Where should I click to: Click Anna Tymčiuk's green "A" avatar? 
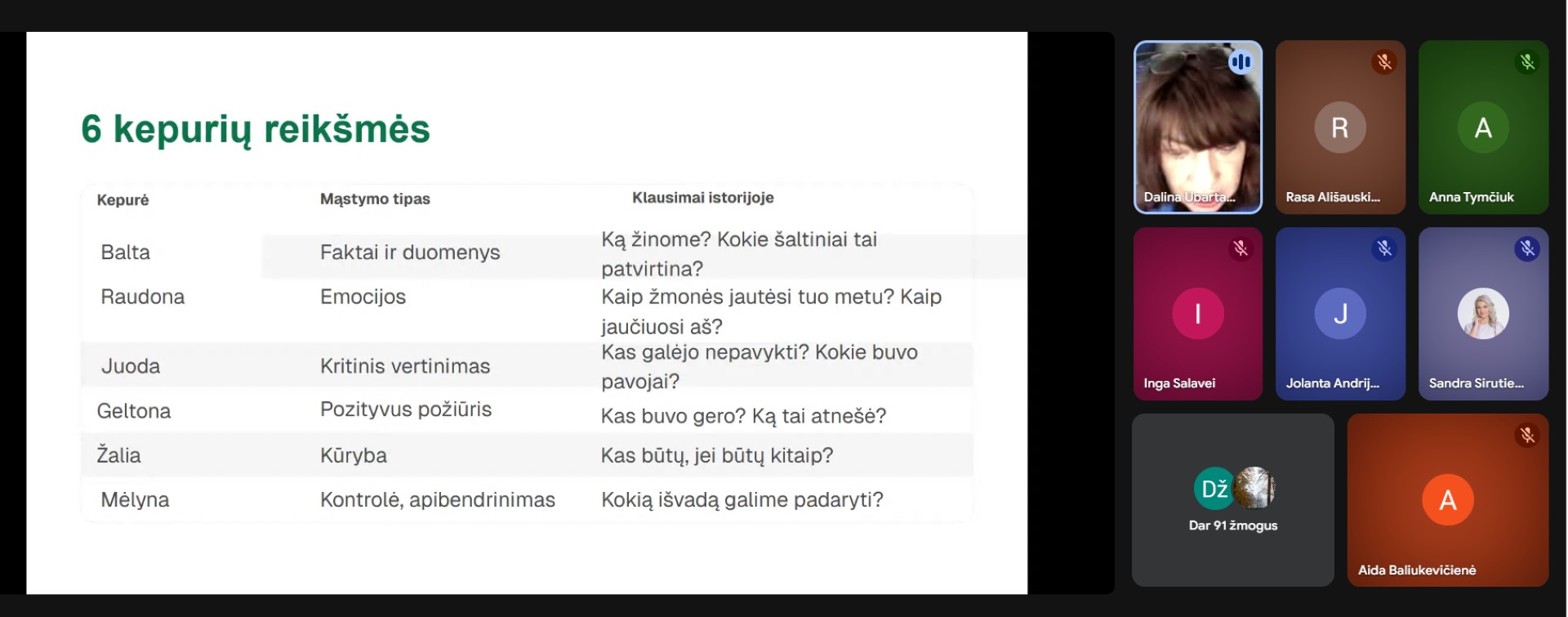point(1483,127)
